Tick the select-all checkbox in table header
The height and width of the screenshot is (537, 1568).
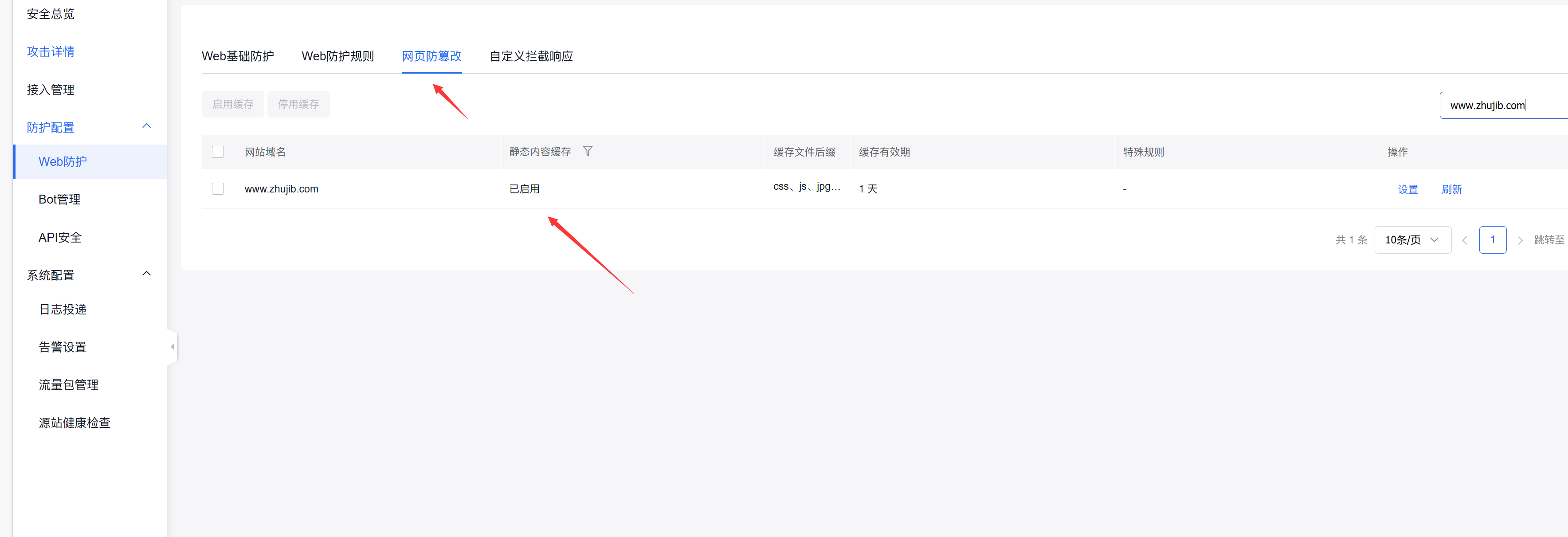(218, 152)
